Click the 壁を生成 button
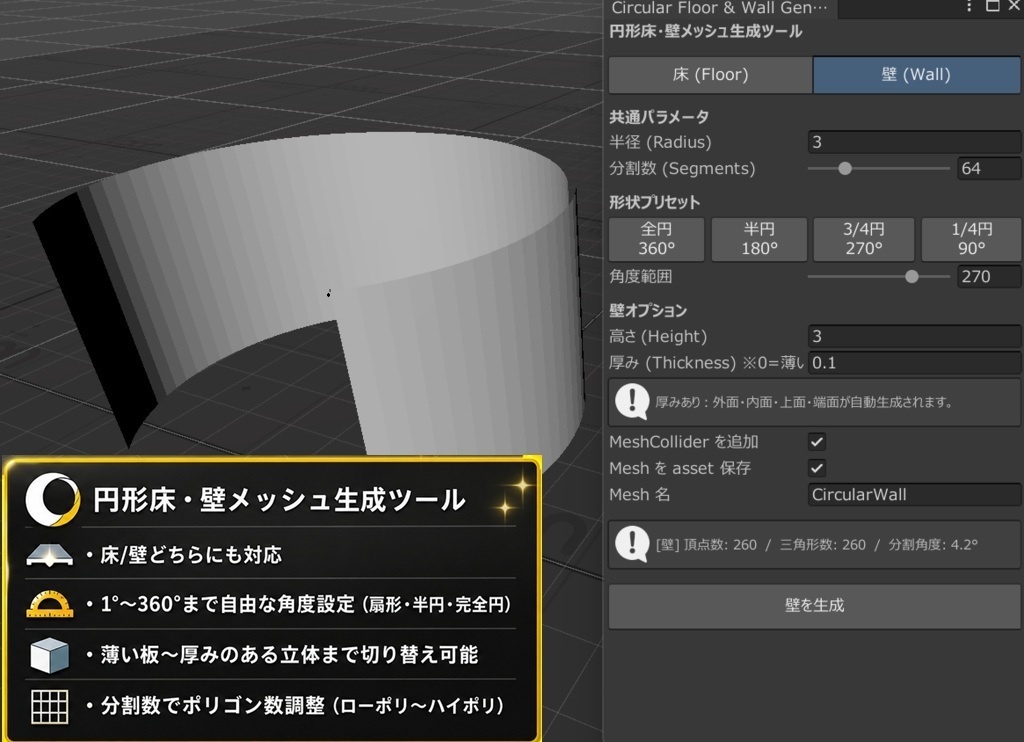 [x=814, y=605]
